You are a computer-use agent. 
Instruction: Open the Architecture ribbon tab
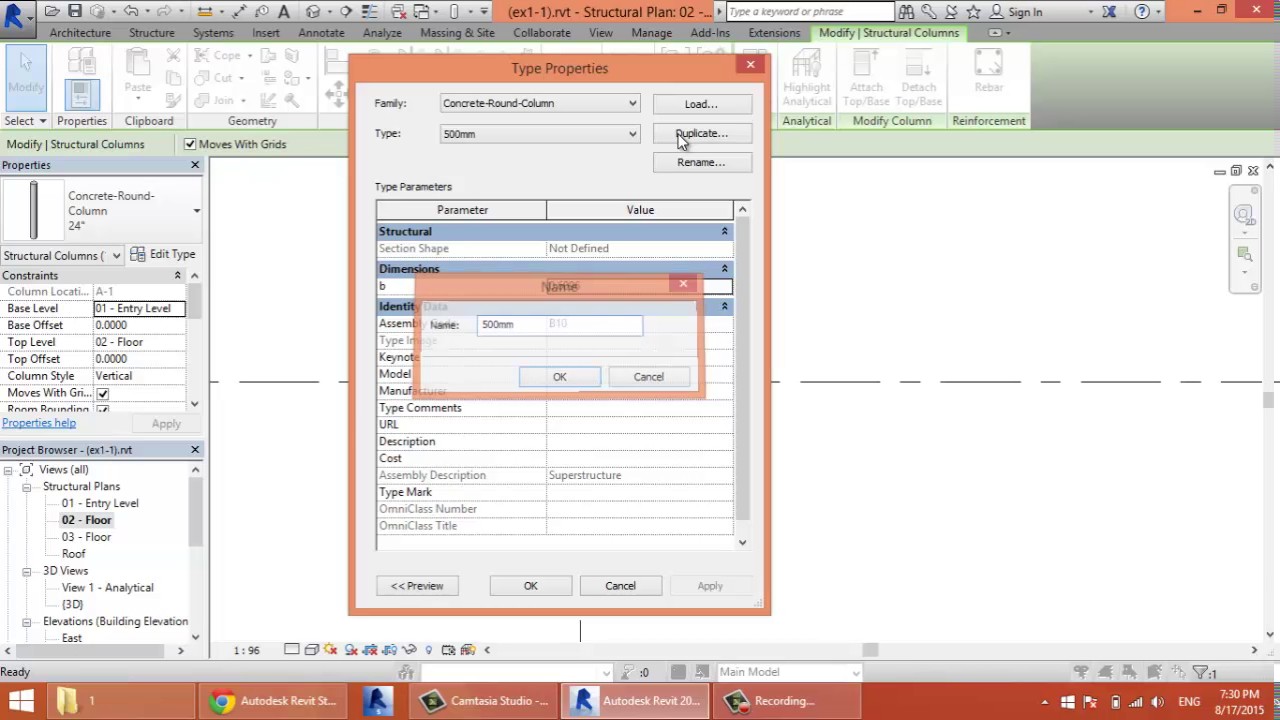pos(80,33)
